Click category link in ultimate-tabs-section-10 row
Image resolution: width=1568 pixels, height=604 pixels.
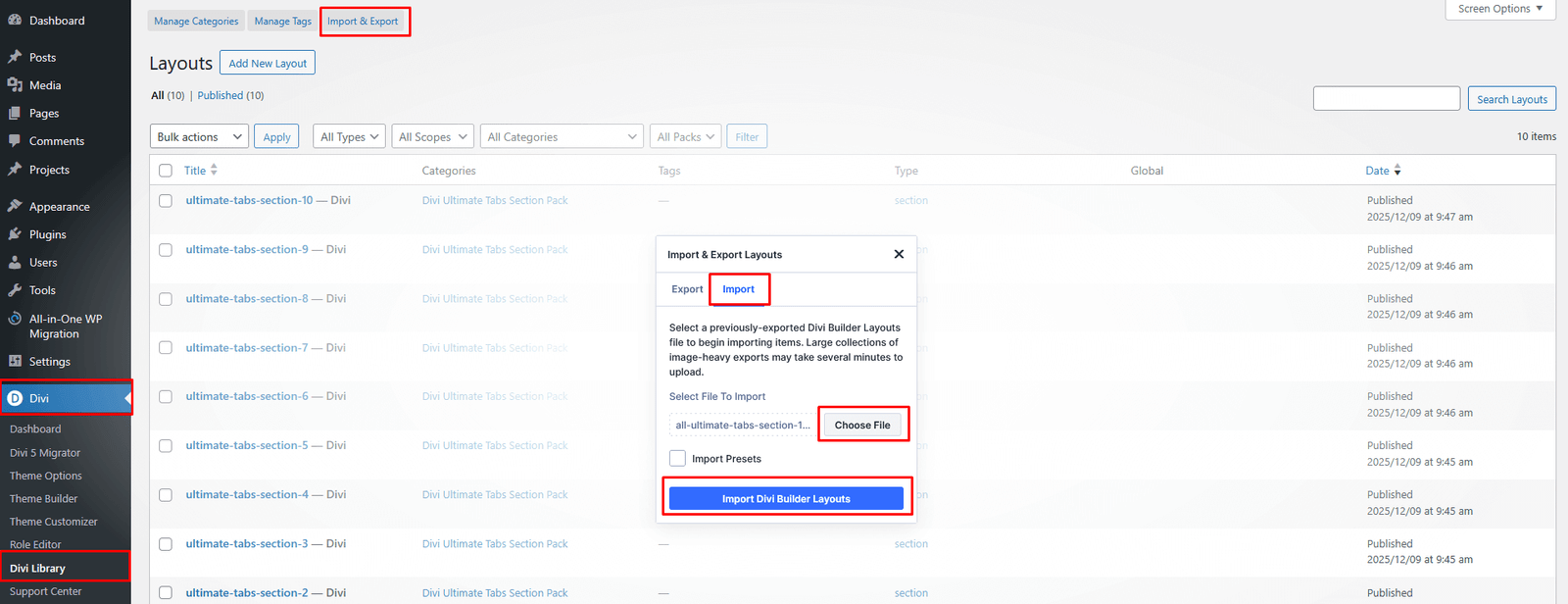coord(495,200)
